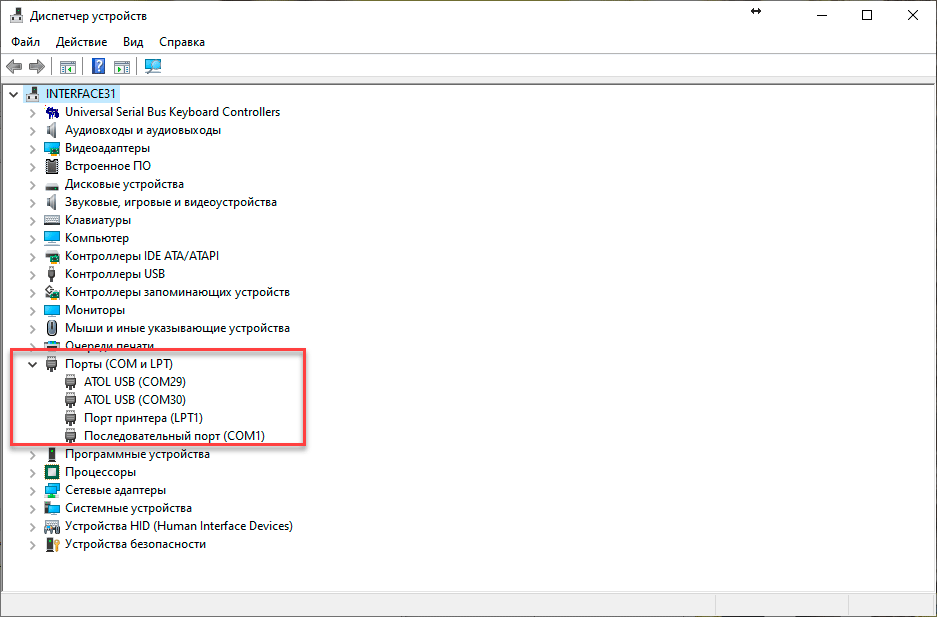Click the Мониторы category icon
The width and height of the screenshot is (937, 617).
click(53, 311)
